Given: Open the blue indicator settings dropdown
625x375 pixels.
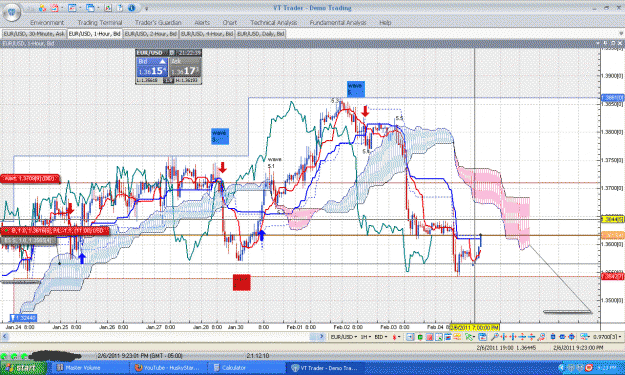Looking at the screenshot, I should [x=584, y=337].
